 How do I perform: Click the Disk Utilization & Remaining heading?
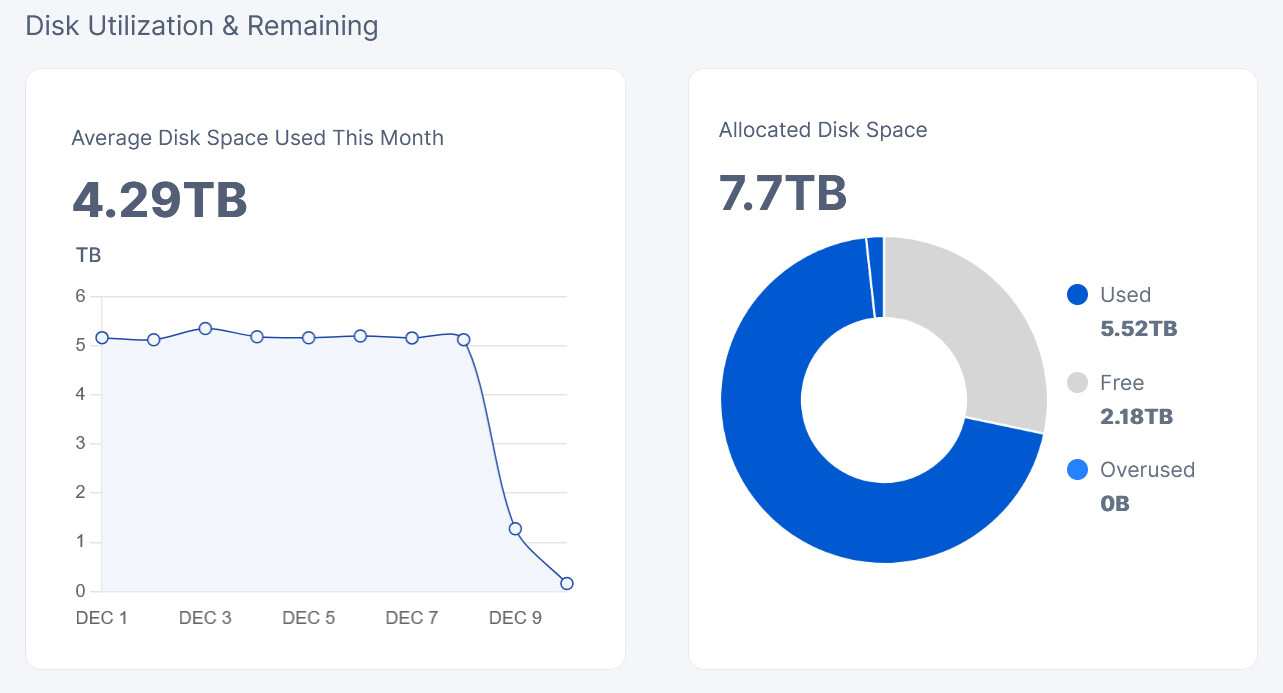(x=202, y=26)
